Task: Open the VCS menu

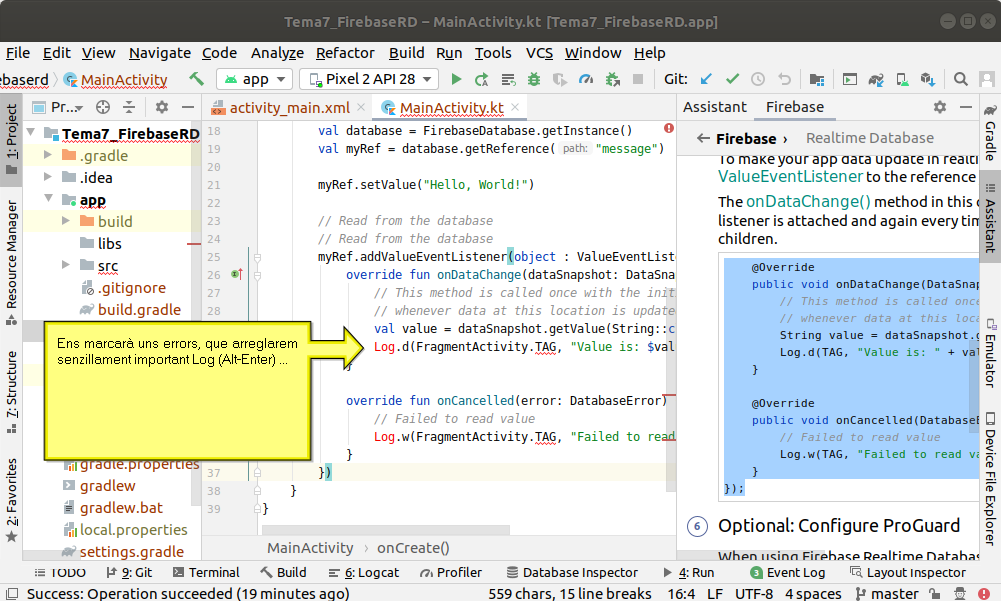Action: click(x=539, y=53)
